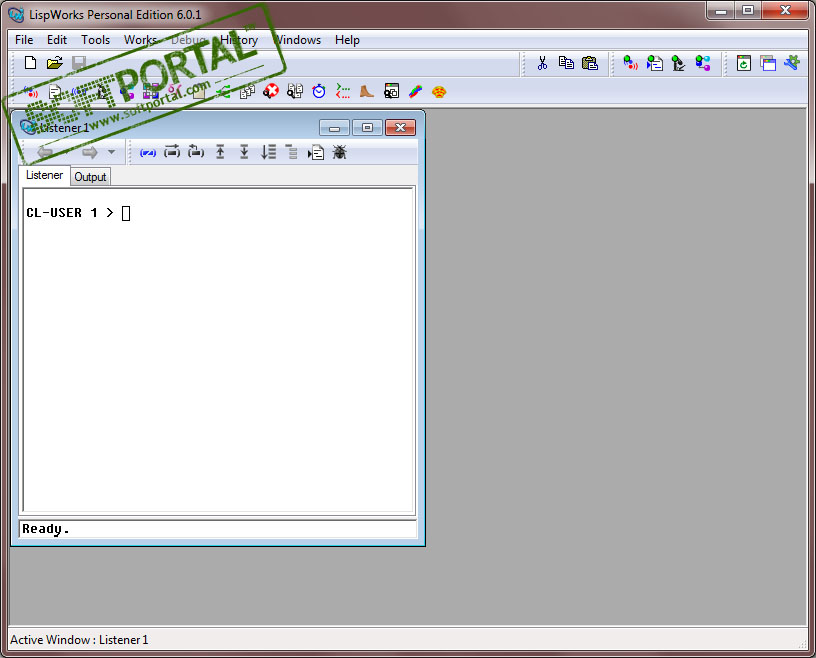
Task: Open the History menu
Action: 239,40
